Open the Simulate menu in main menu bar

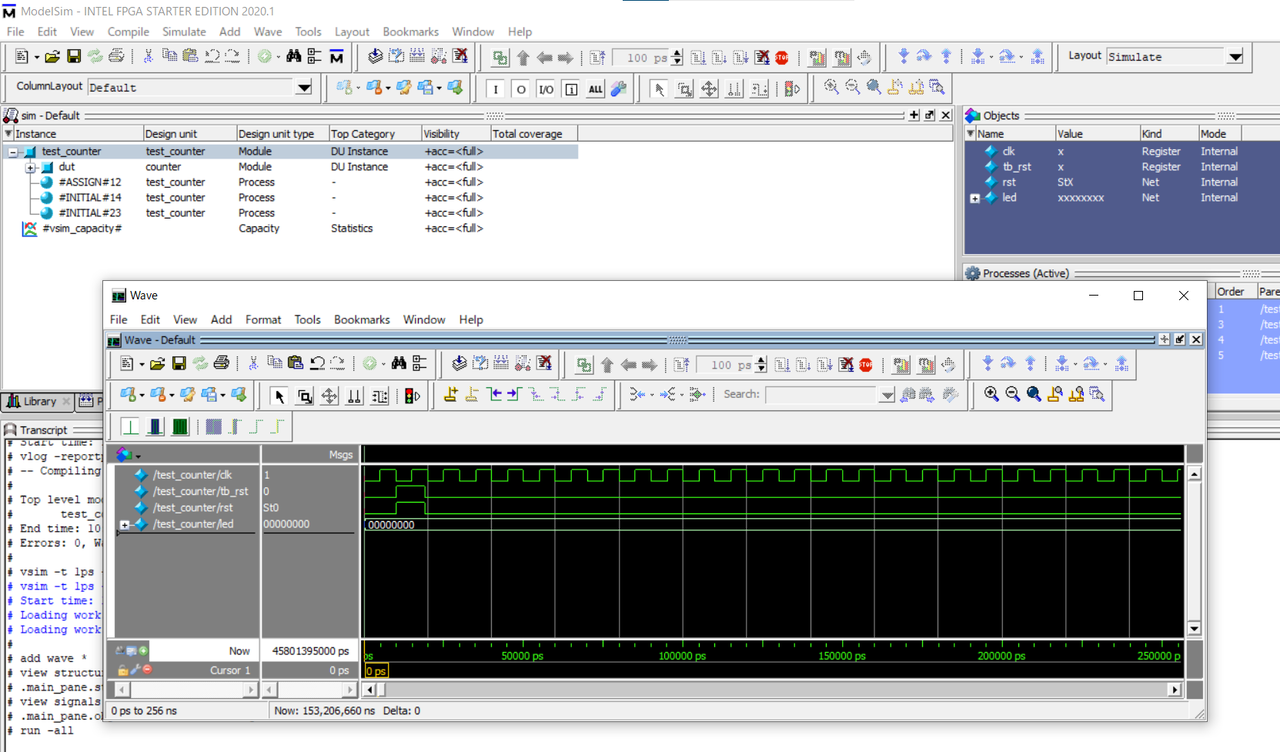tap(184, 32)
